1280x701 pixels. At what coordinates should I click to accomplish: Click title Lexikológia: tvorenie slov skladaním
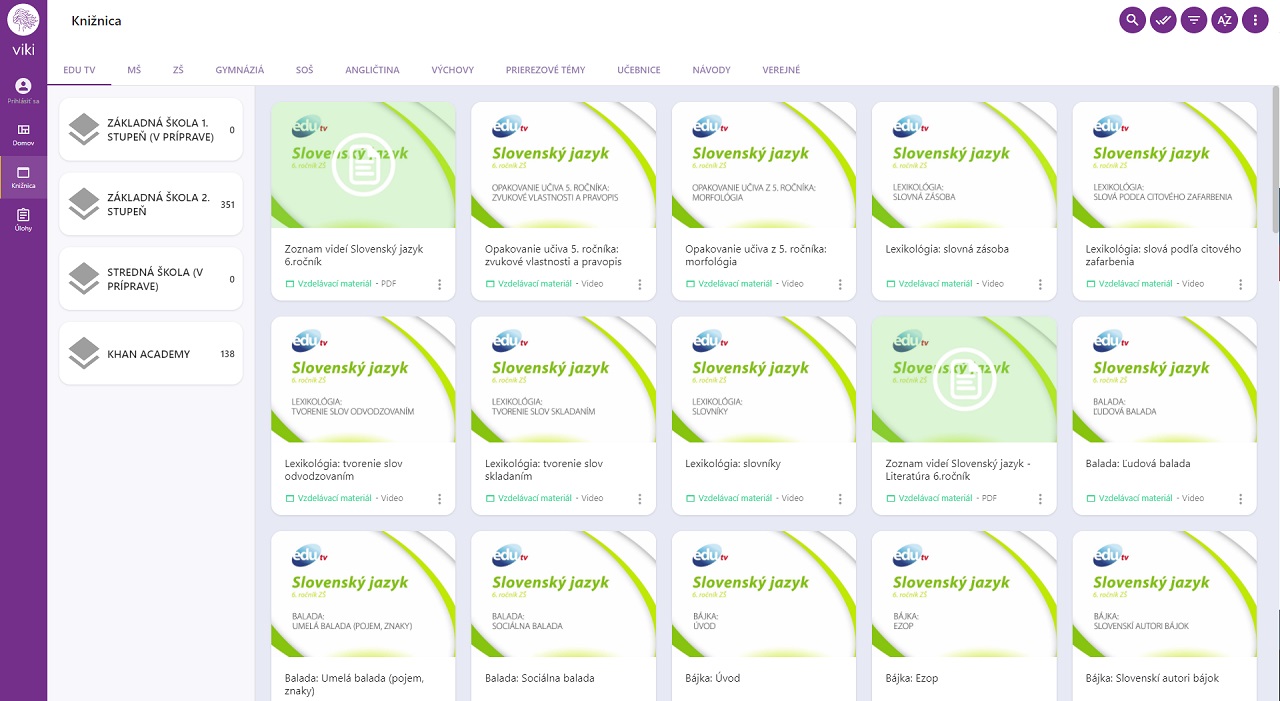(544, 470)
